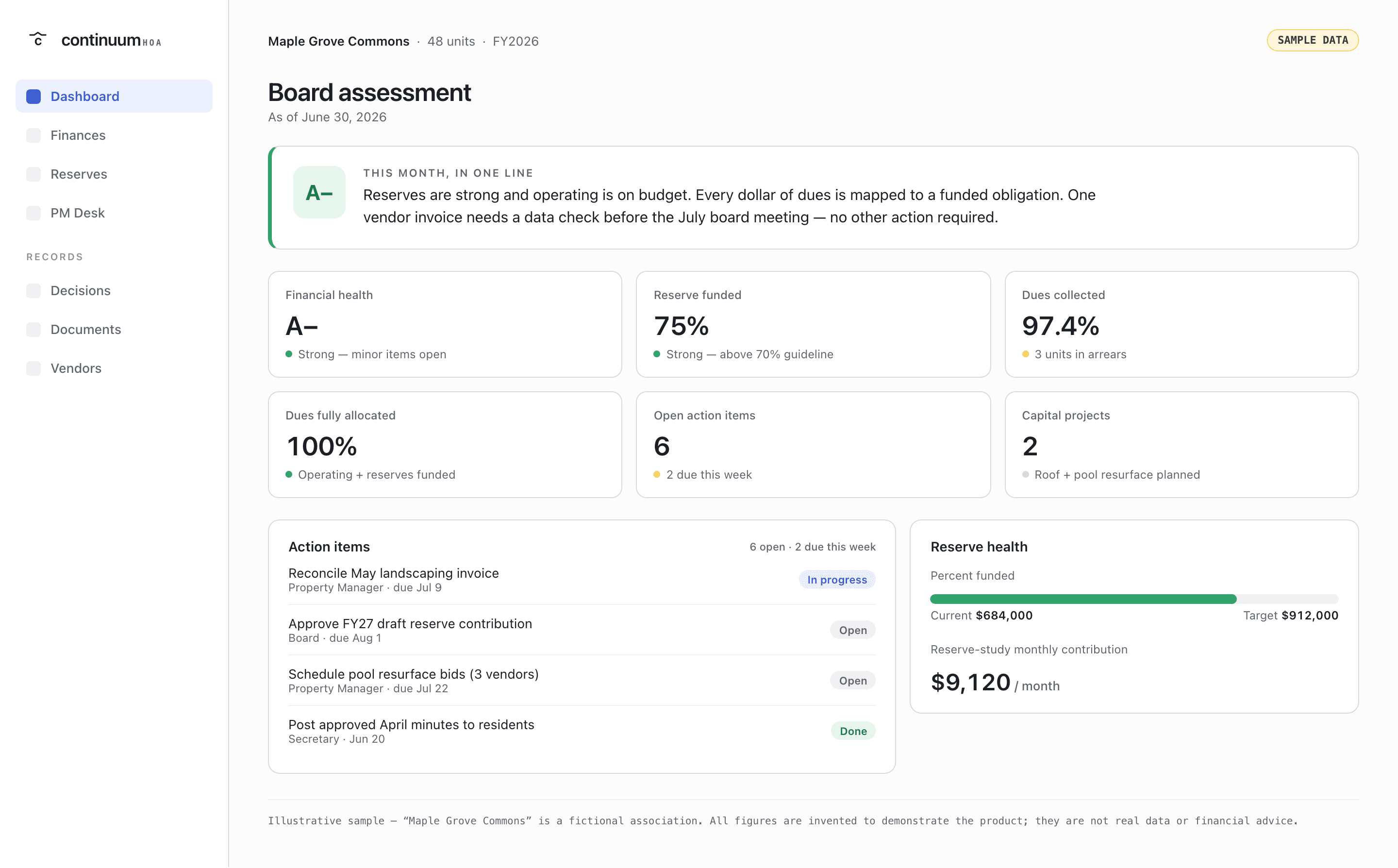The height and width of the screenshot is (868, 1398).
Task: Open the Financial health card
Action: (445, 324)
